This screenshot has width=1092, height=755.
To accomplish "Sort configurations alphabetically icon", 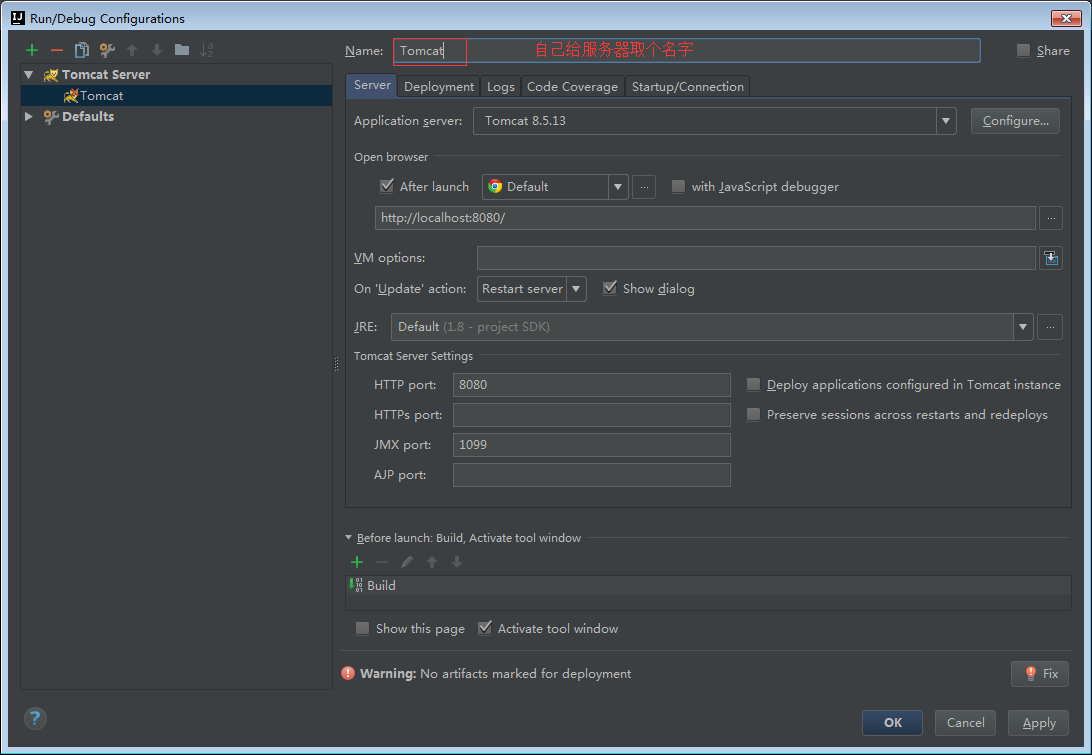I will tap(207, 50).
